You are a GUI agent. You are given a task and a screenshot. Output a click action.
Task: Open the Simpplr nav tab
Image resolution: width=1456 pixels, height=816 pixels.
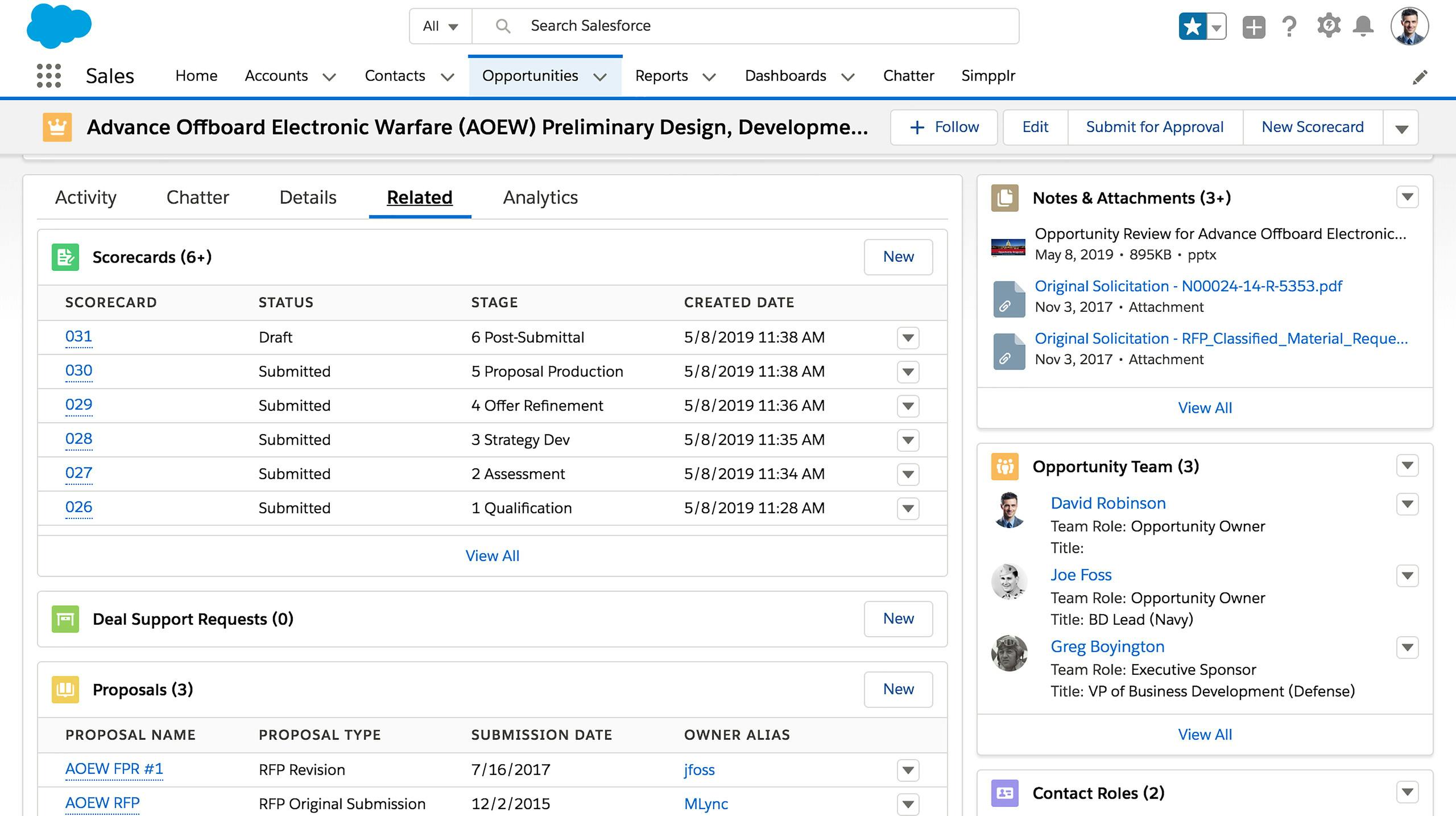click(x=988, y=76)
